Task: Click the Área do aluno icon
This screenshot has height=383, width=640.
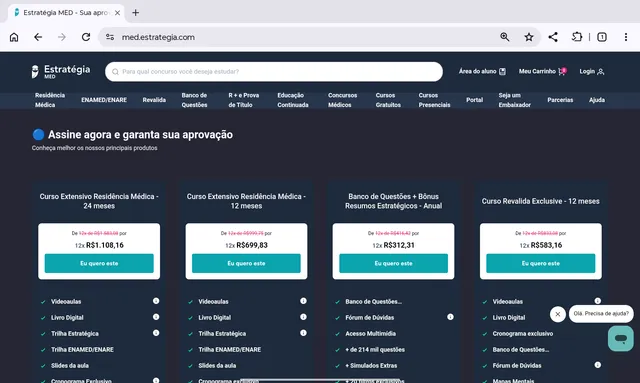Action: coord(502,71)
